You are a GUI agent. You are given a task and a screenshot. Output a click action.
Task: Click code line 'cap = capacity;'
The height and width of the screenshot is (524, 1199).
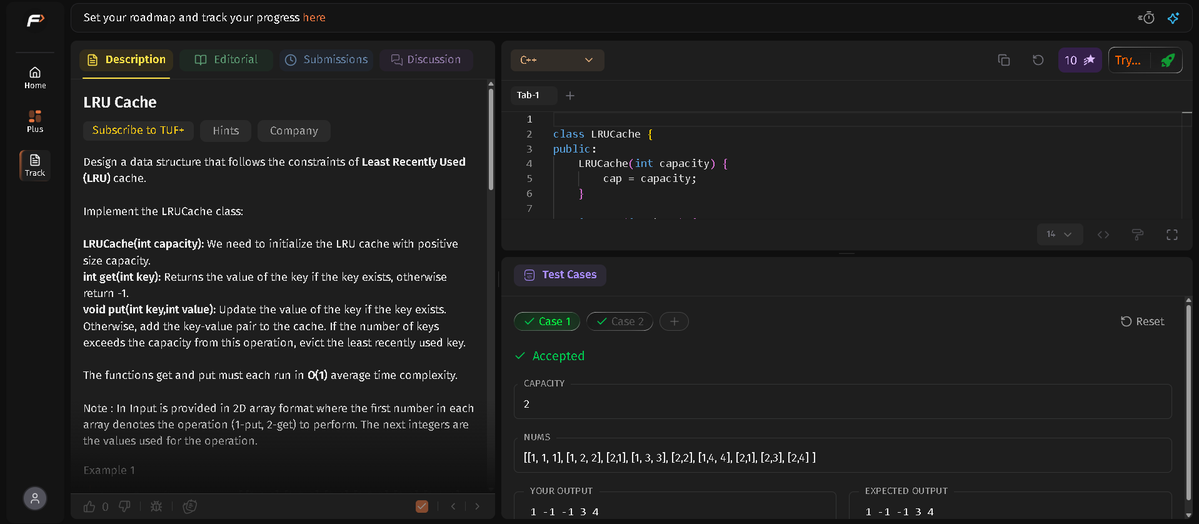coord(650,178)
